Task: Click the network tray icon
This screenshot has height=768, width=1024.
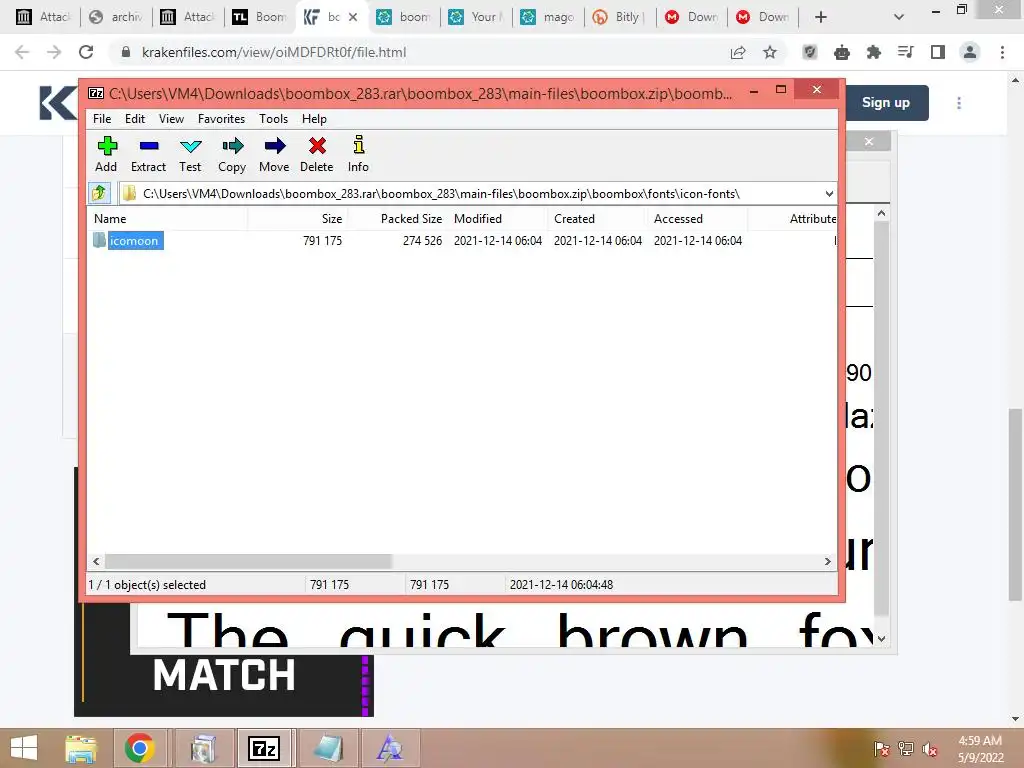Action: point(906,749)
